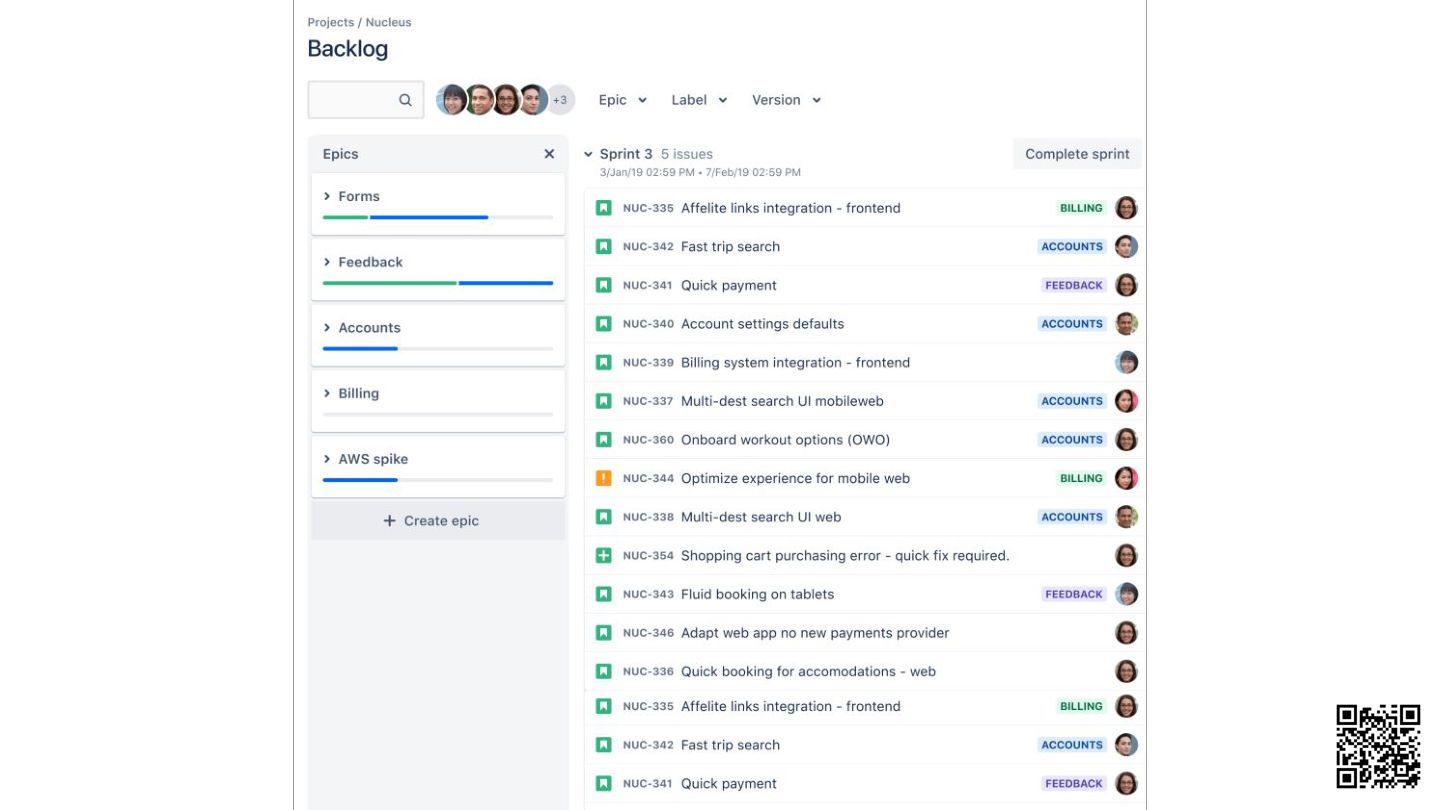Expand the Billing epic
Viewport: 1440px width, 810px height.
(x=327, y=393)
